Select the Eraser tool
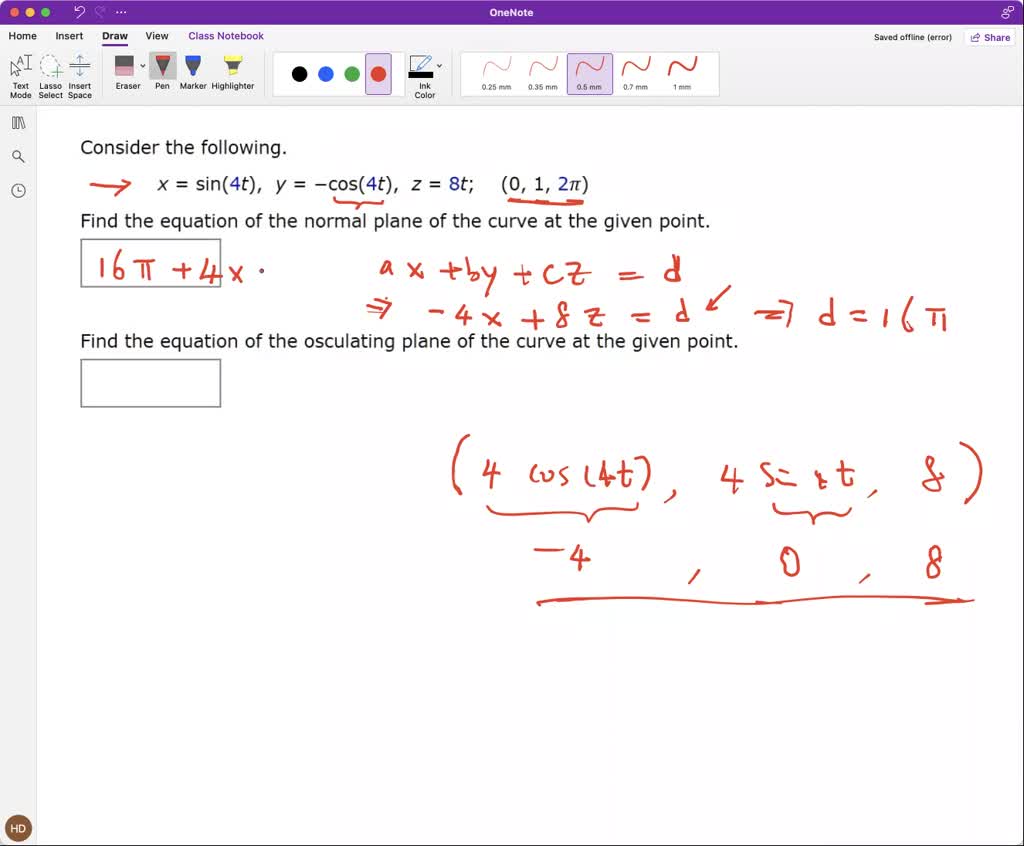The width and height of the screenshot is (1024, 846). pyautogui.click(x=126, y=70)
